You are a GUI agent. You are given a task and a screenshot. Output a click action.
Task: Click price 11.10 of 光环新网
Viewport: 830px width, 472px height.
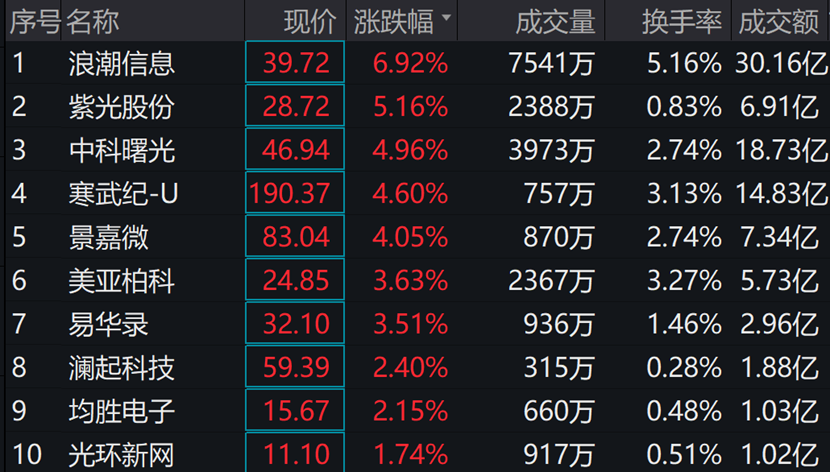click(x=296, y=454)
